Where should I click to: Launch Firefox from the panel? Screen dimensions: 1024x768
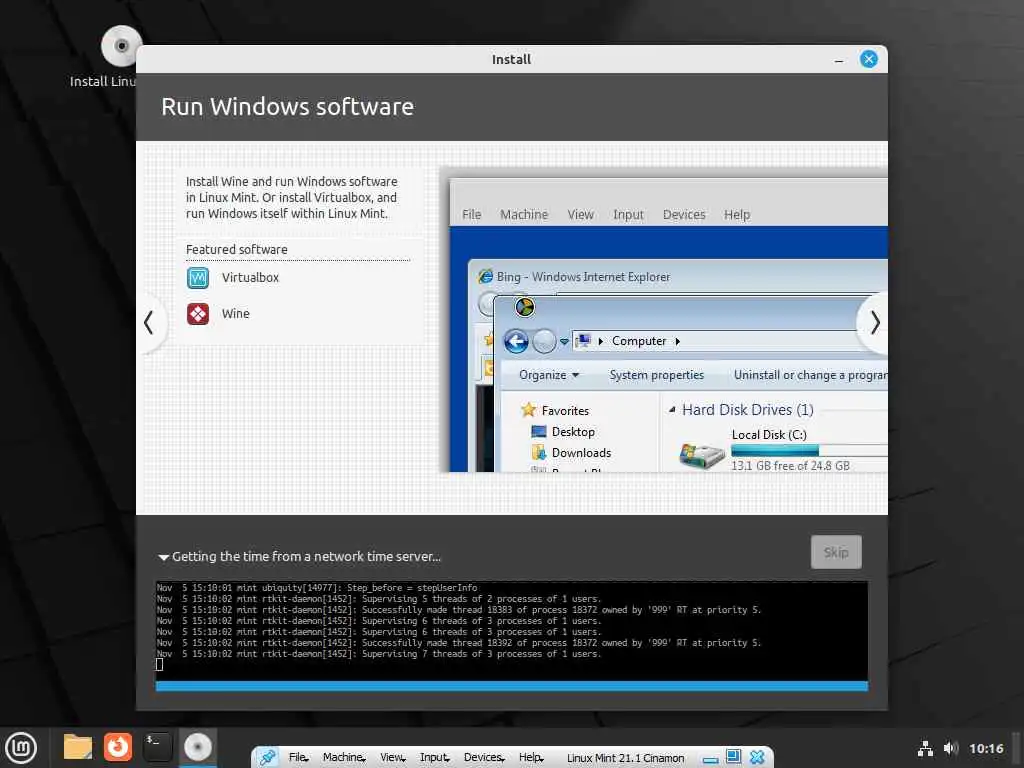tap(118, 747)
